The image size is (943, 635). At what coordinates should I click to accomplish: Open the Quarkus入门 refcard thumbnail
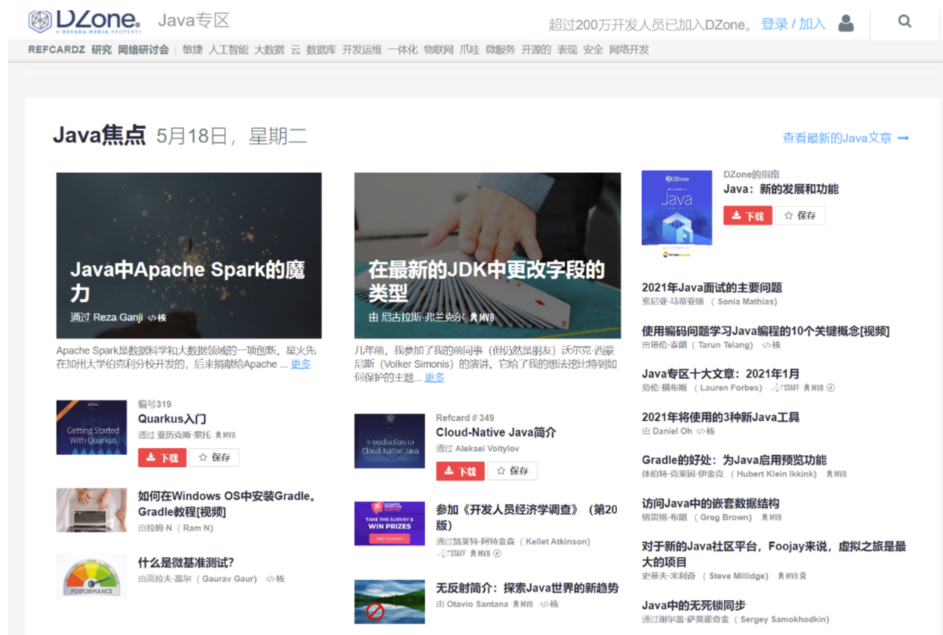pyautogui.click(x=91, y=427)
